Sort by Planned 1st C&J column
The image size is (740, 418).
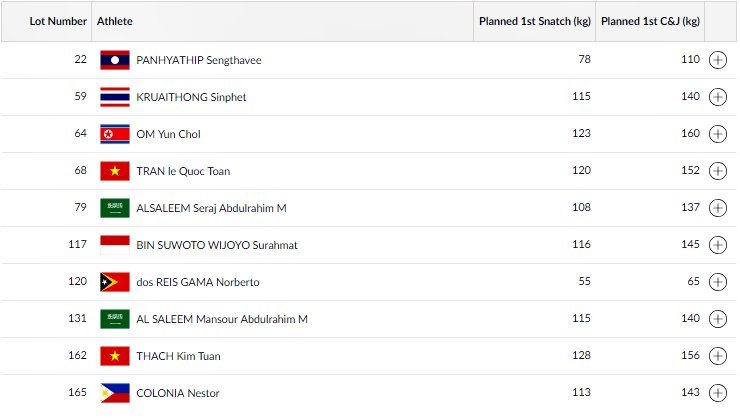[x=650, y=21]
